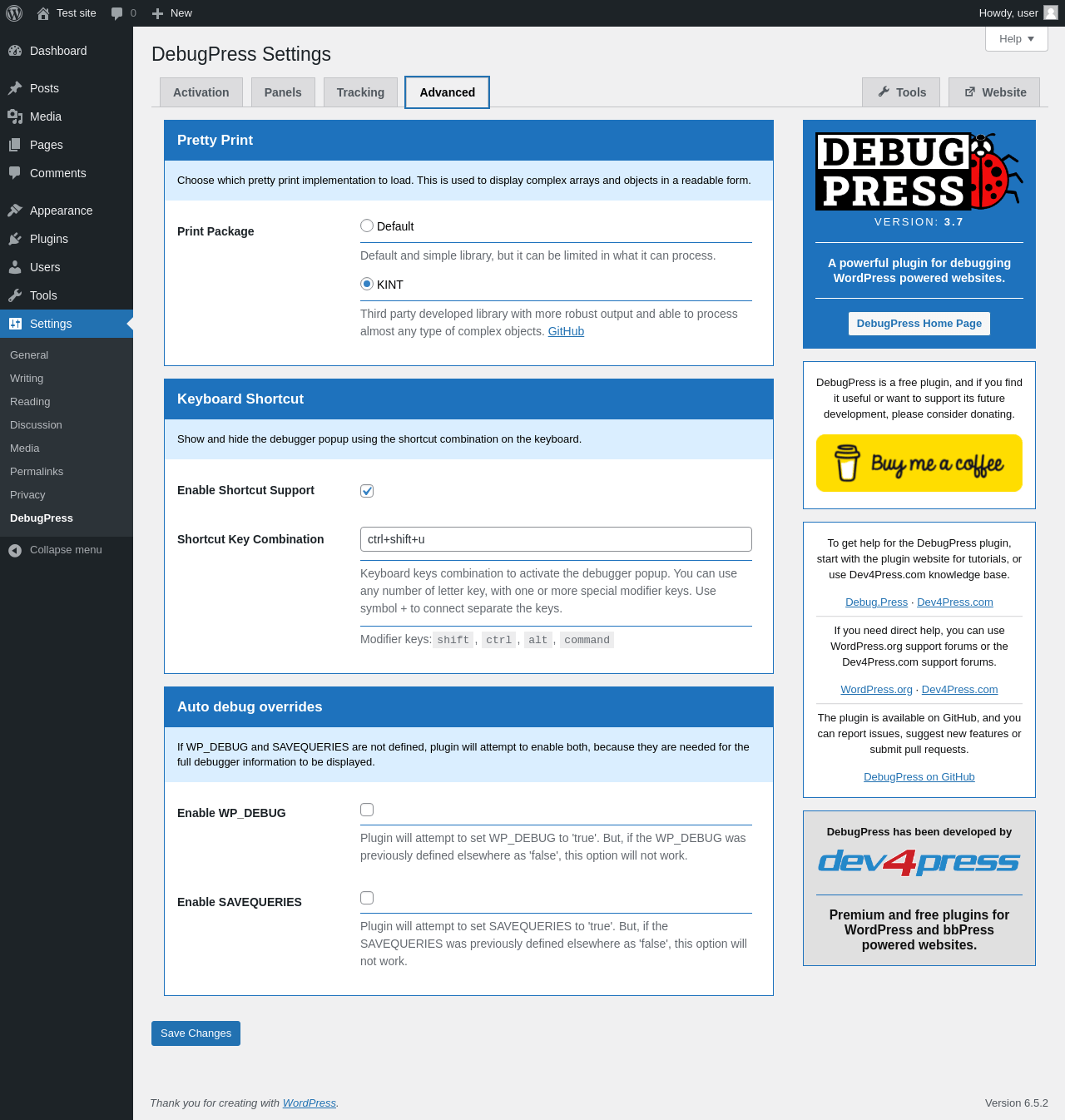
Task: Select the Default print package radio
Action: (367, 225)
